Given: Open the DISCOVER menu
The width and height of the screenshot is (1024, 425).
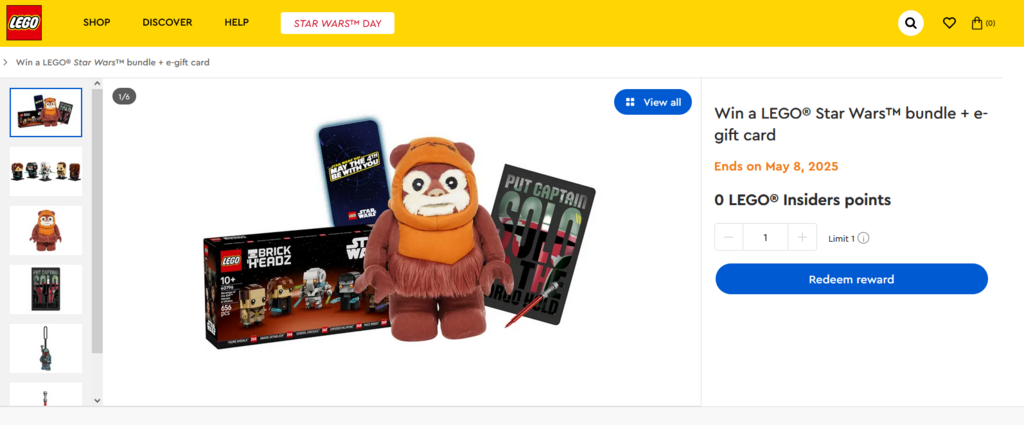Looking at the screenshot, I should tap(167, 22).
